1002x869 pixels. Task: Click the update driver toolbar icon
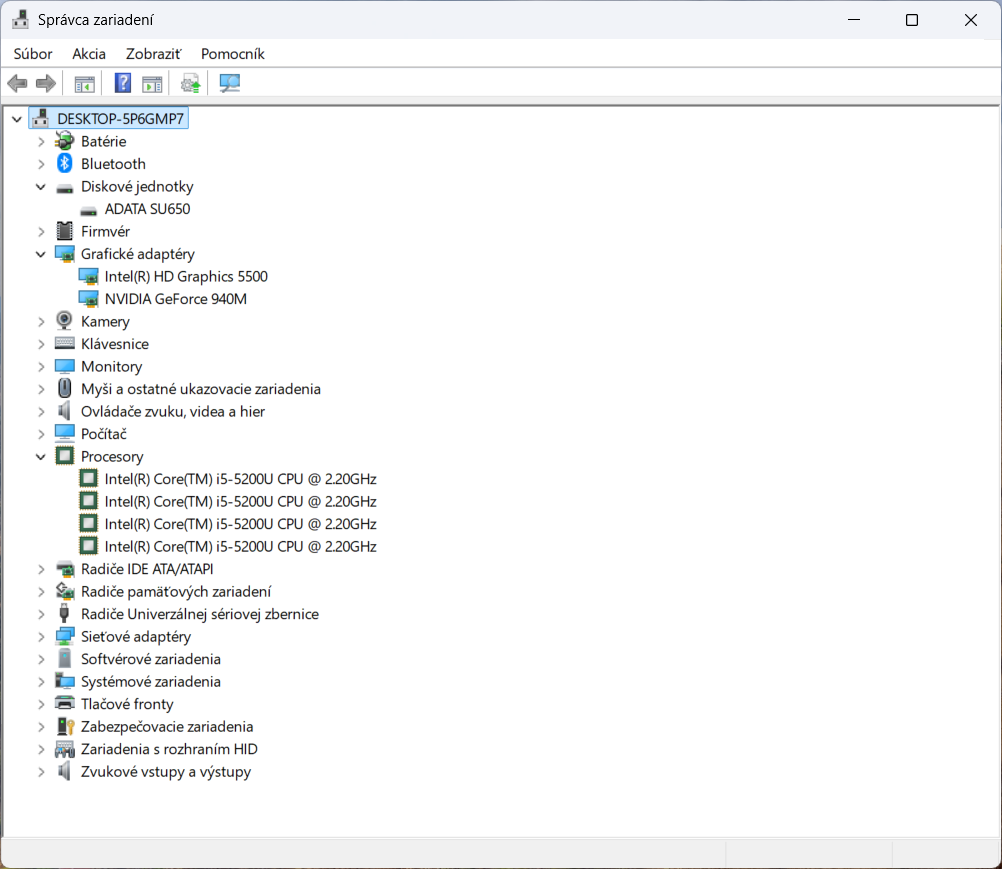190,83
